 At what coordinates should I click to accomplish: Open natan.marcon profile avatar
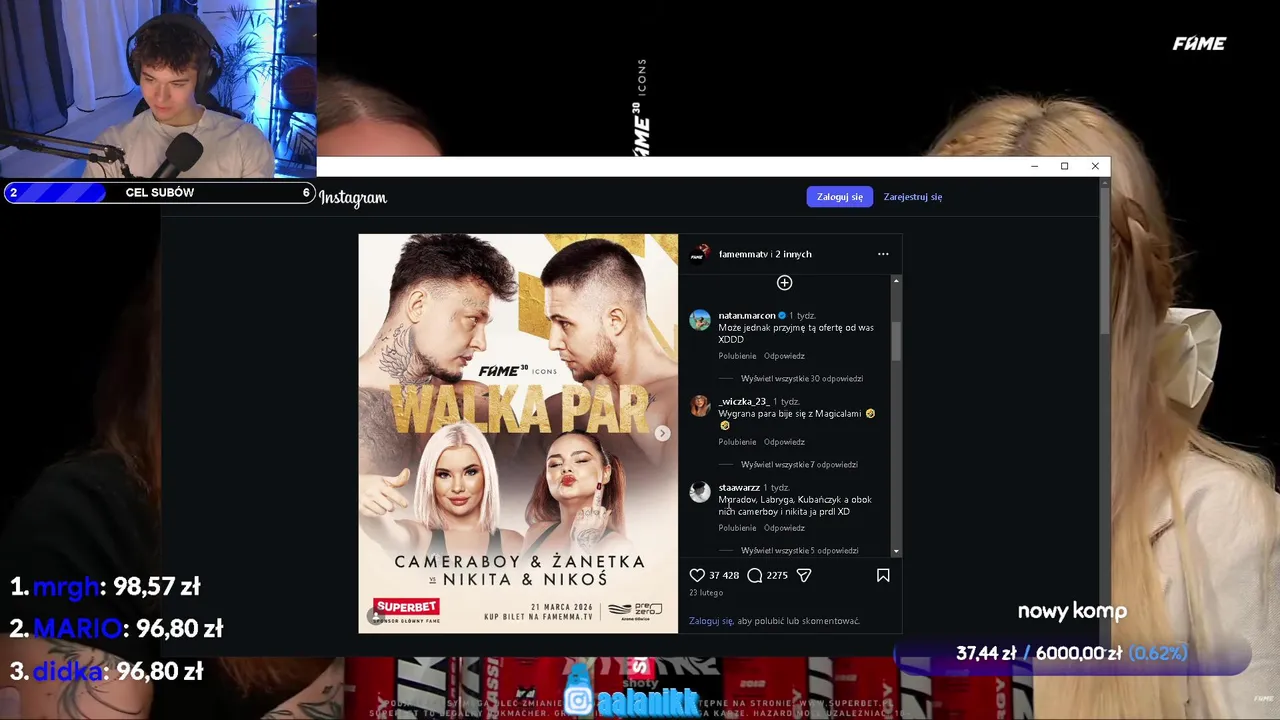pyautogui.click(x=700, y=320)
